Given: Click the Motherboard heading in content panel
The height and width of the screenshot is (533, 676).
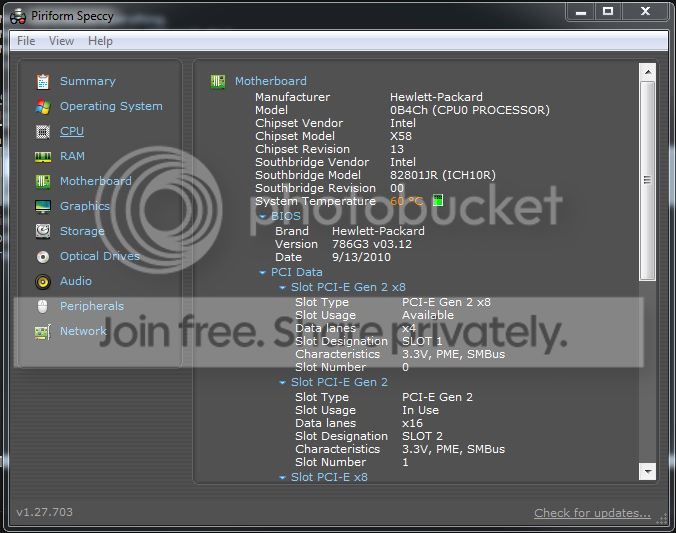Looking at the screenshot, I should point(271,81).
